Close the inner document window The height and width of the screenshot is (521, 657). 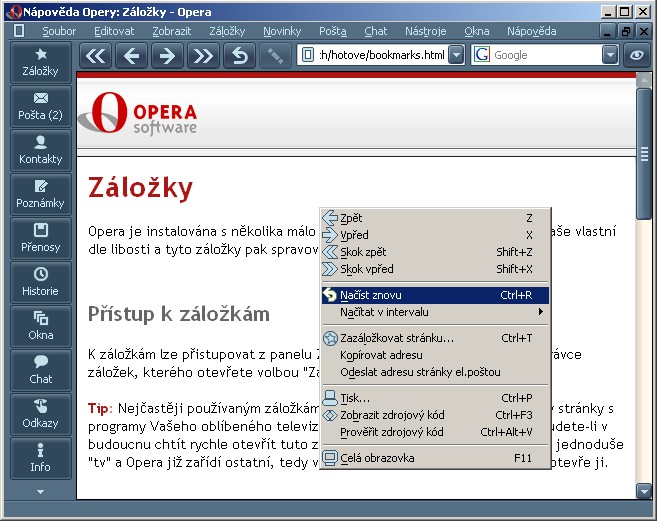(x=644, y=31)
